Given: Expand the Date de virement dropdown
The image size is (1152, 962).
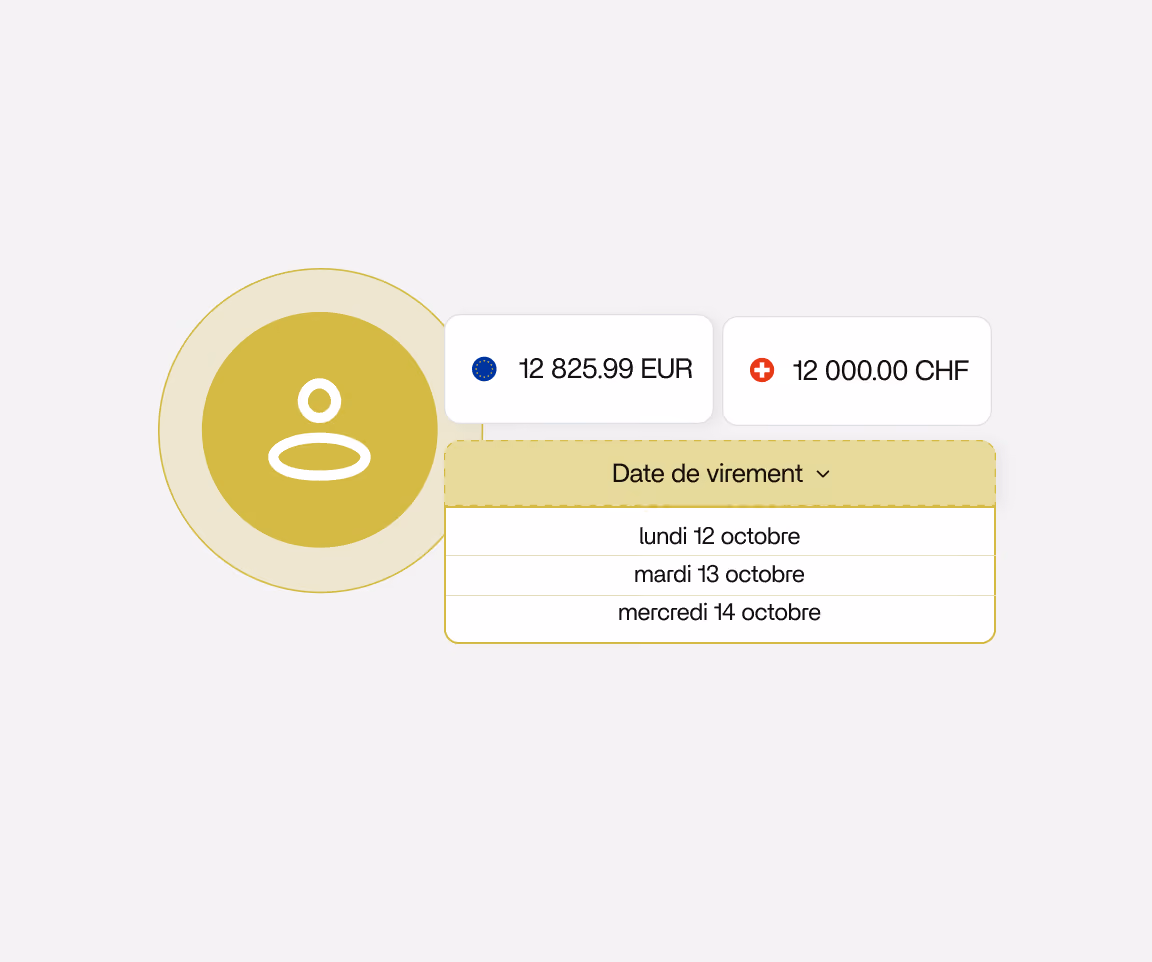Looking at the screenshot, I should 720,473.
